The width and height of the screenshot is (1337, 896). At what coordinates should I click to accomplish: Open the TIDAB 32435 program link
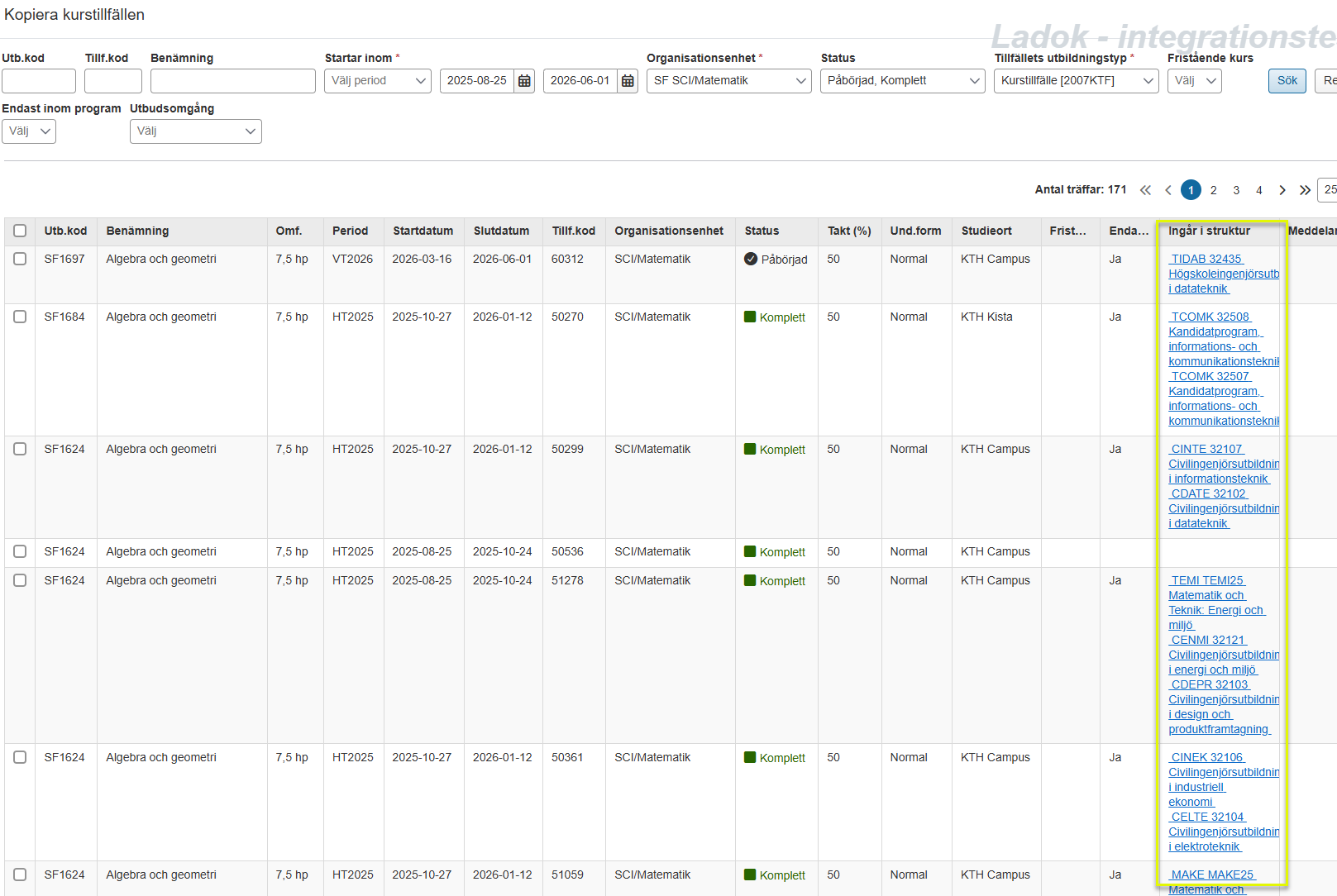point(1206,260)
